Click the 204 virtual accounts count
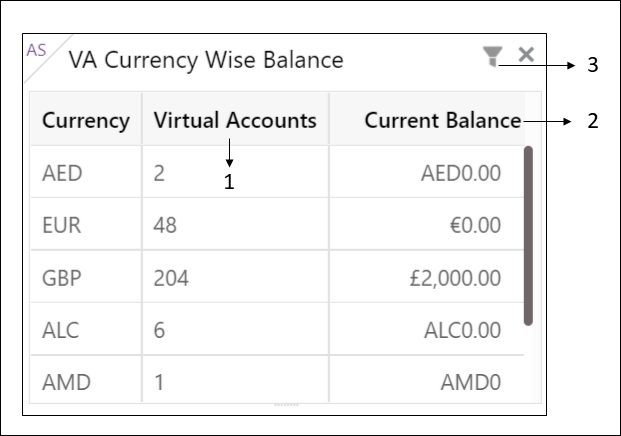The image size is (621, 436). point(171,278)
